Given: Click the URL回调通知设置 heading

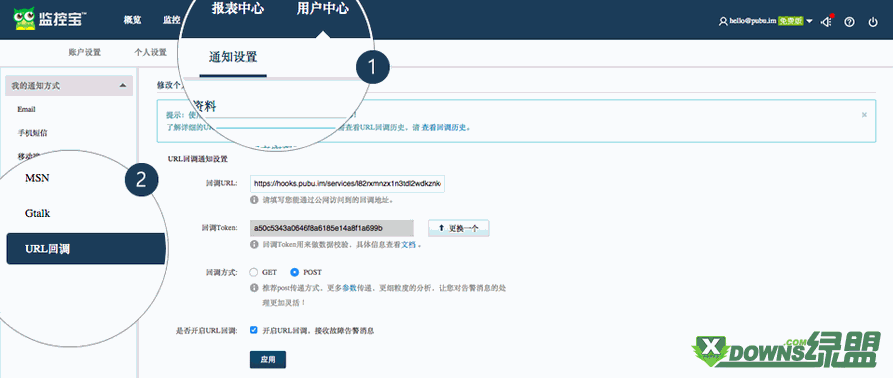Looking at the screenshot, I should pos(198,159).
